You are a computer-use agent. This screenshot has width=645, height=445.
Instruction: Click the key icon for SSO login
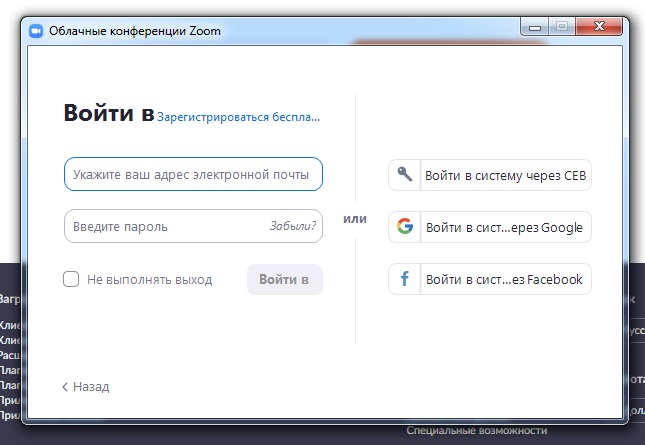click(x=405, y=174)
